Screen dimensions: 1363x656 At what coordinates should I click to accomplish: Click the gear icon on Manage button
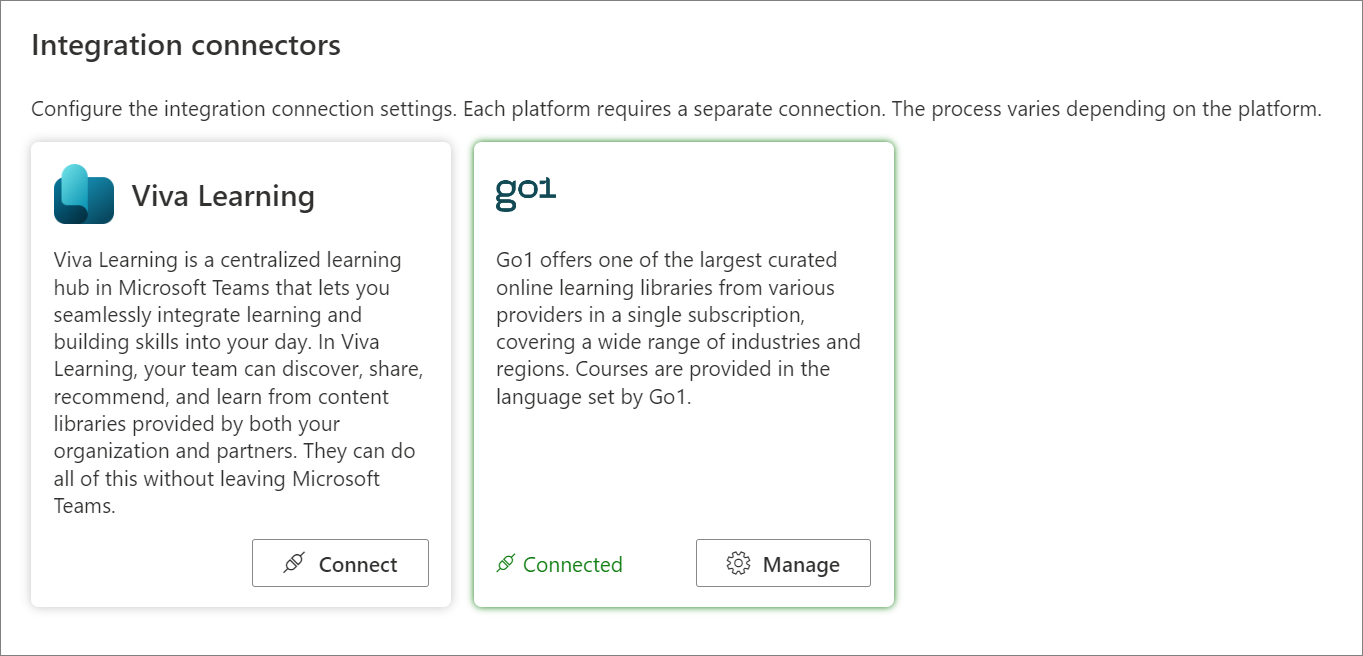[738, 564]
